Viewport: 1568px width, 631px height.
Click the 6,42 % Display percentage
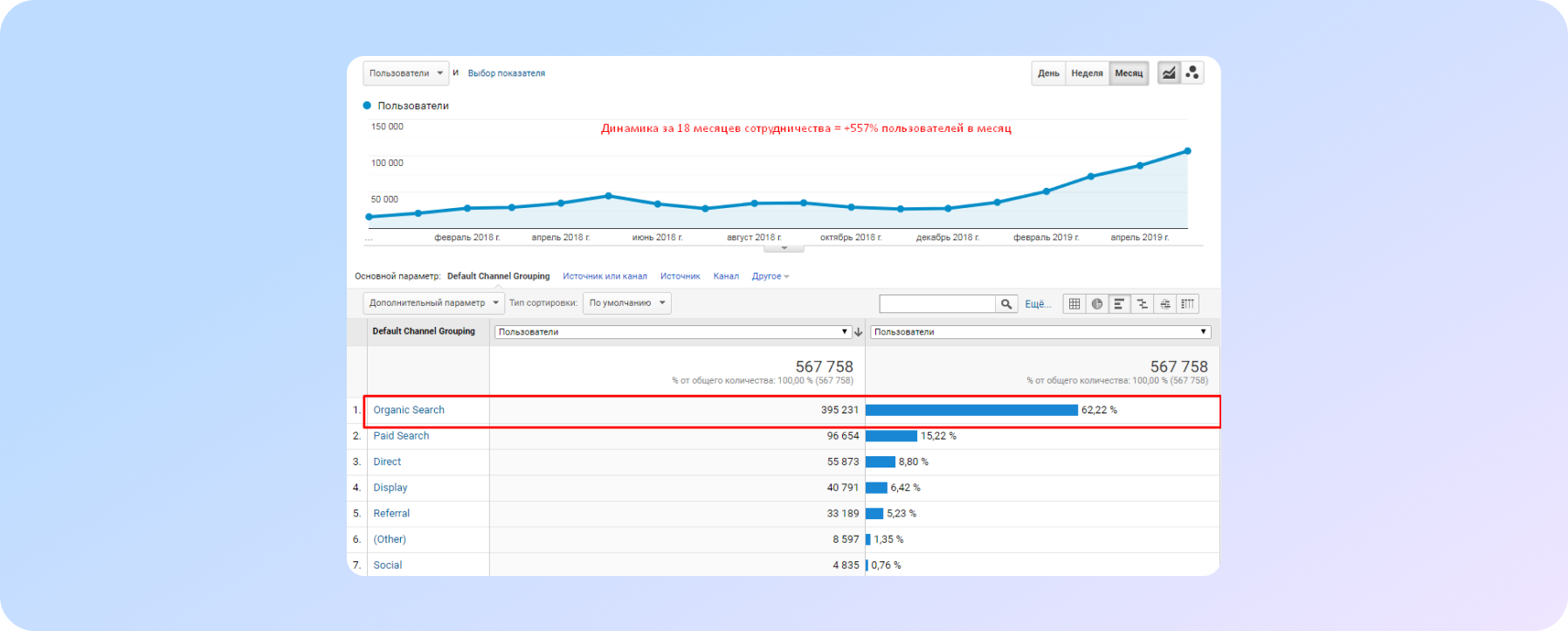(905, 488)
